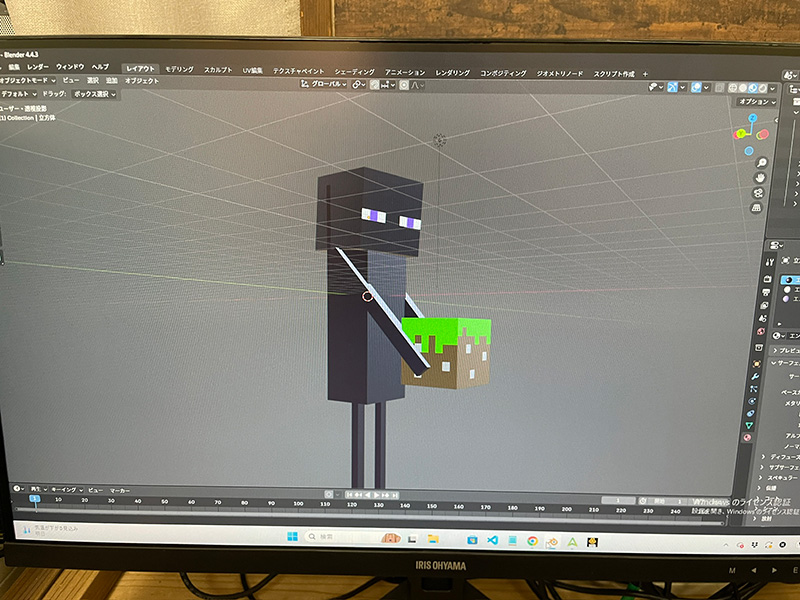Open the グローバル transform orientation dropdown
The height and width of the screenshot is (600, 800).
tap(325, 84)
